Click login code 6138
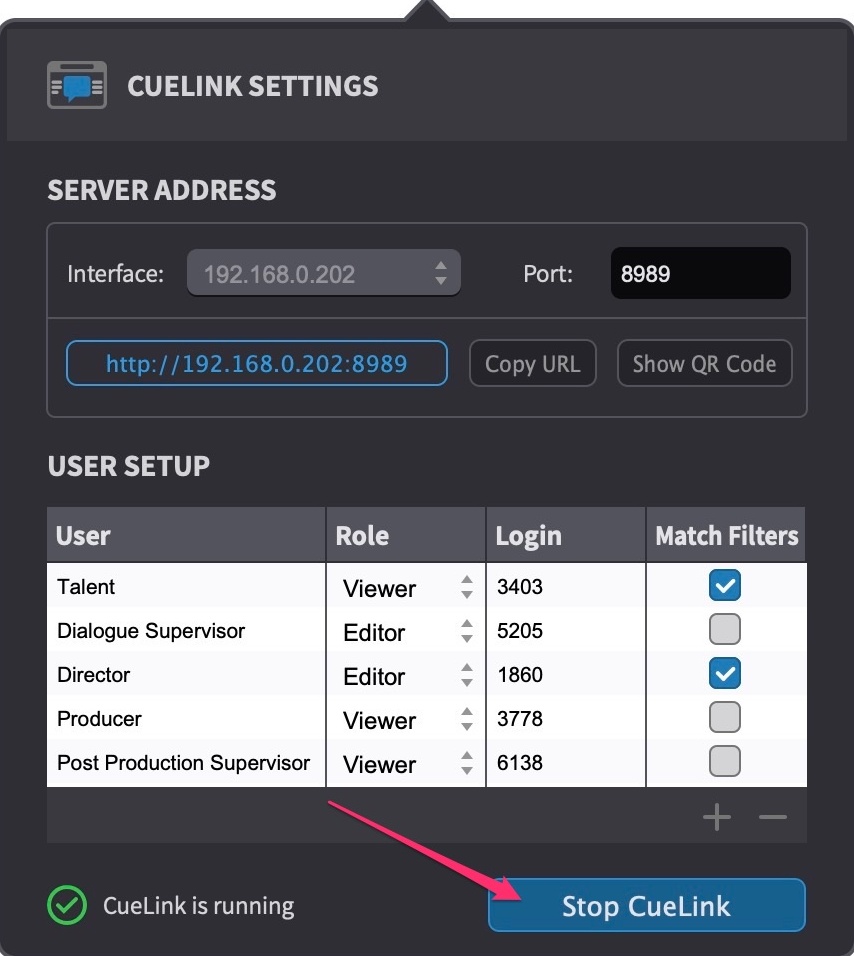The image size is (854, 956). [519, 762]
